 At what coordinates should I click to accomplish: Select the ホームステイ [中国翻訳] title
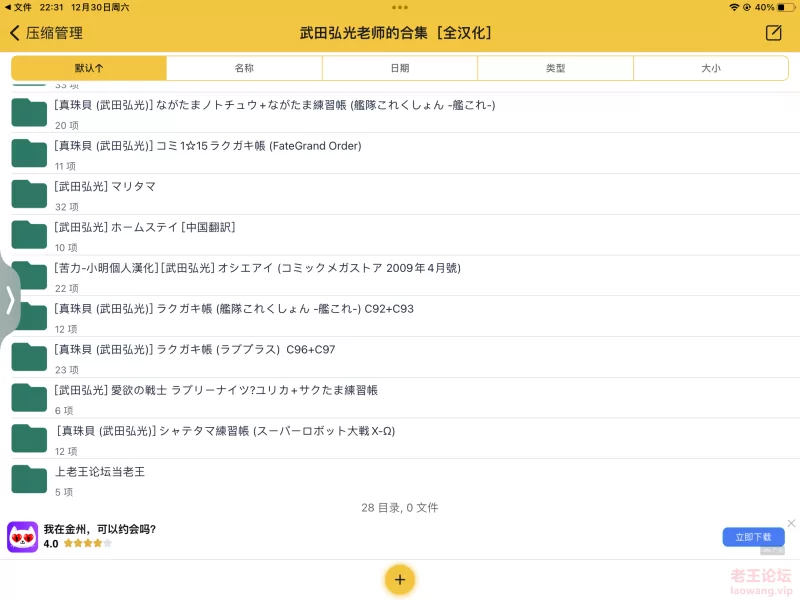pyautogui.click(x=145, y=228)
